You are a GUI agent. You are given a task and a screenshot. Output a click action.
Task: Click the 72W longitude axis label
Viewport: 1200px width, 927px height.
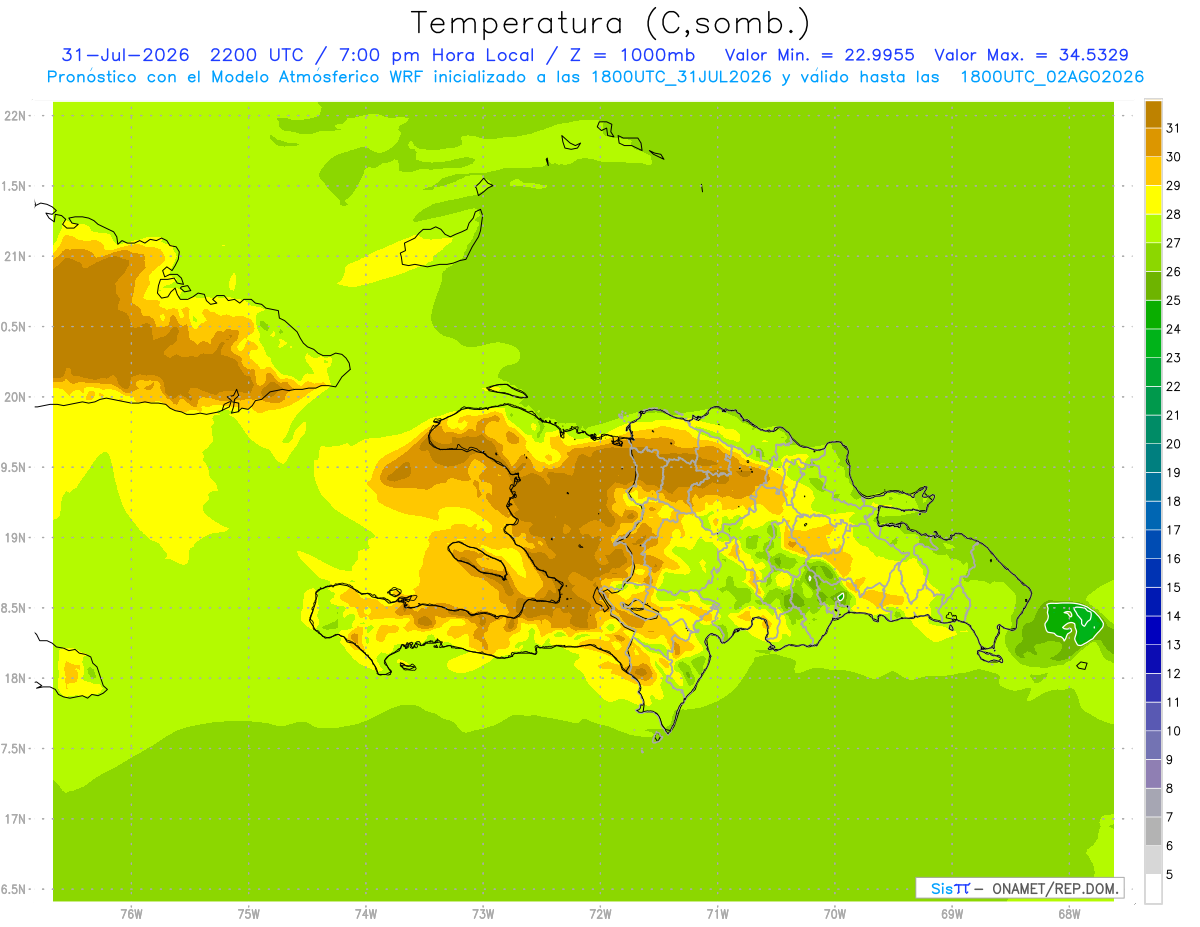tap(600, 914)
